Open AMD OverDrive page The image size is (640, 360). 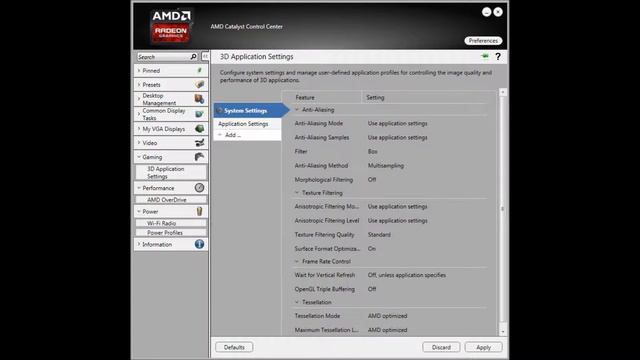(x=171, y=200)
